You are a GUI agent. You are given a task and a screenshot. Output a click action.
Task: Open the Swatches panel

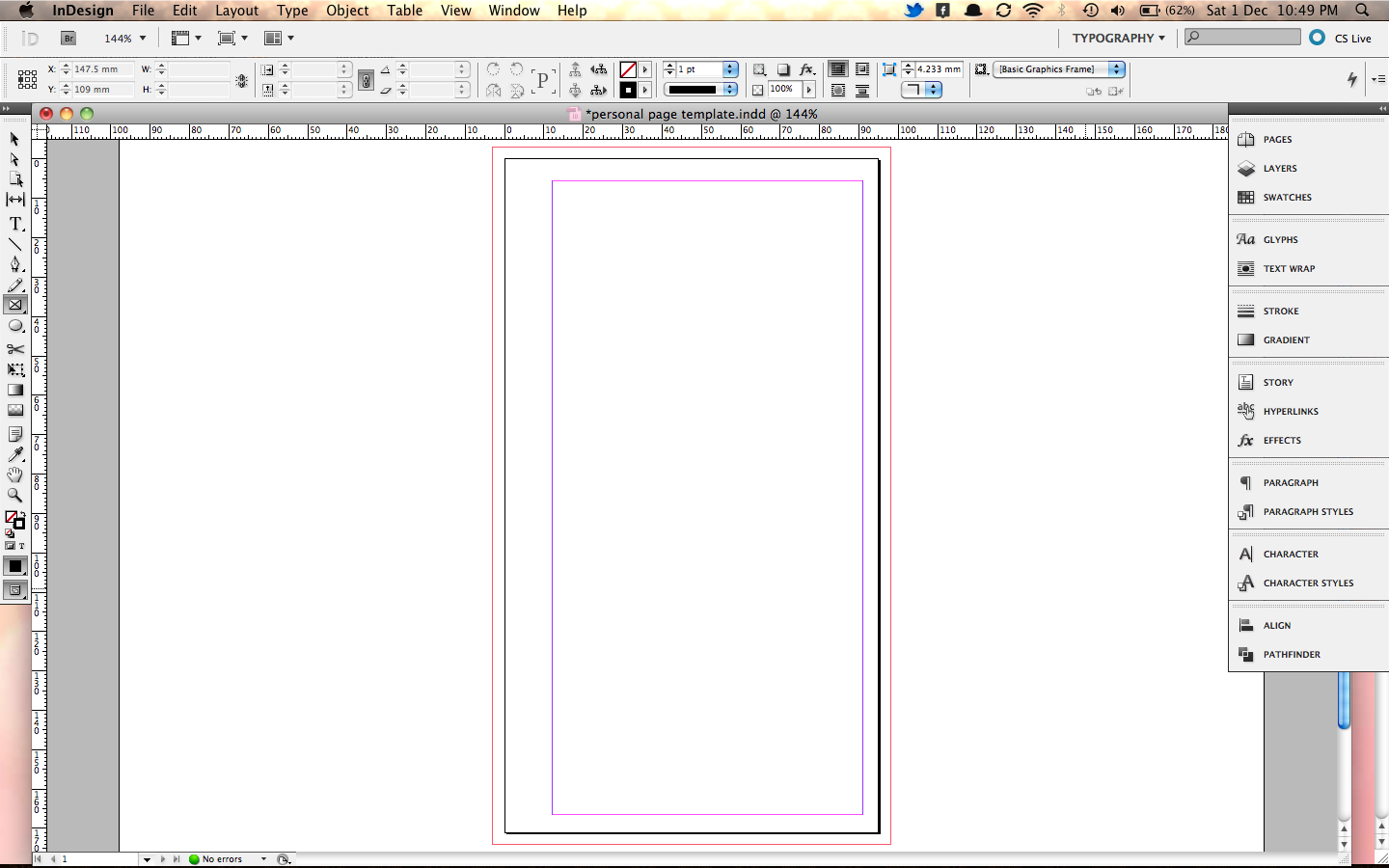[1287, 197]
